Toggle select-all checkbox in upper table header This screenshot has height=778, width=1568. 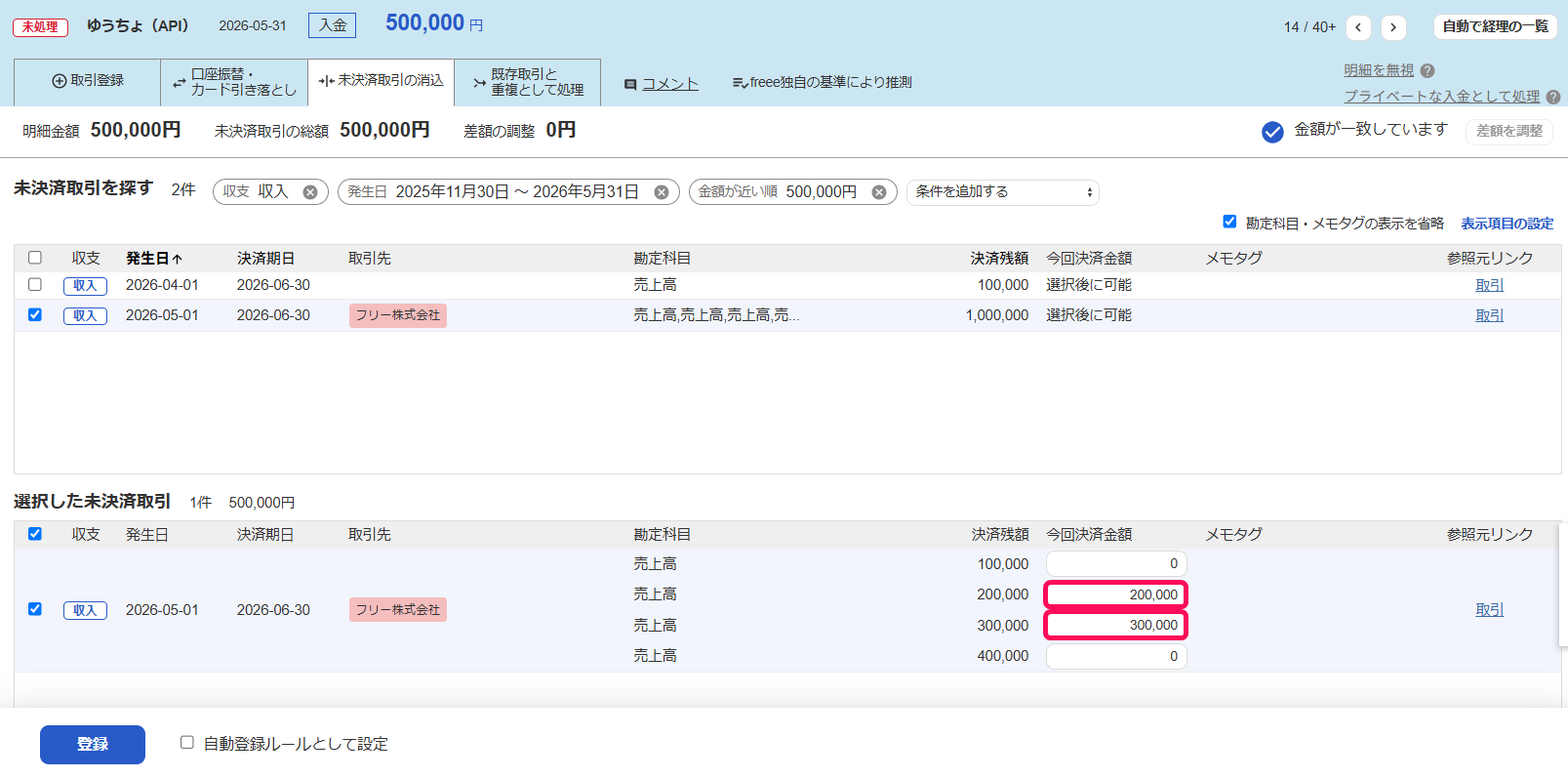point(35,258)
